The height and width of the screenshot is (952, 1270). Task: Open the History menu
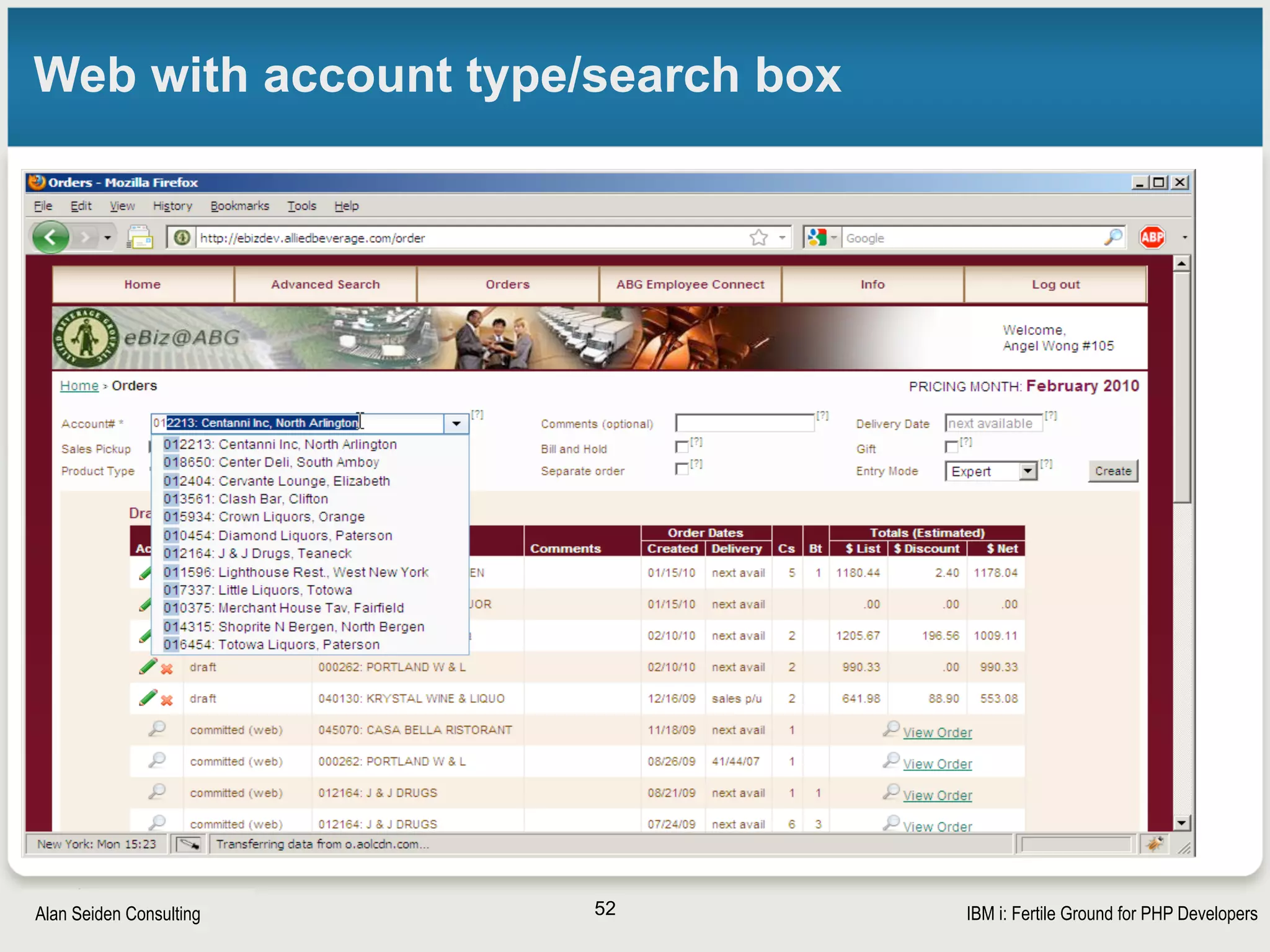coord(172,206)
